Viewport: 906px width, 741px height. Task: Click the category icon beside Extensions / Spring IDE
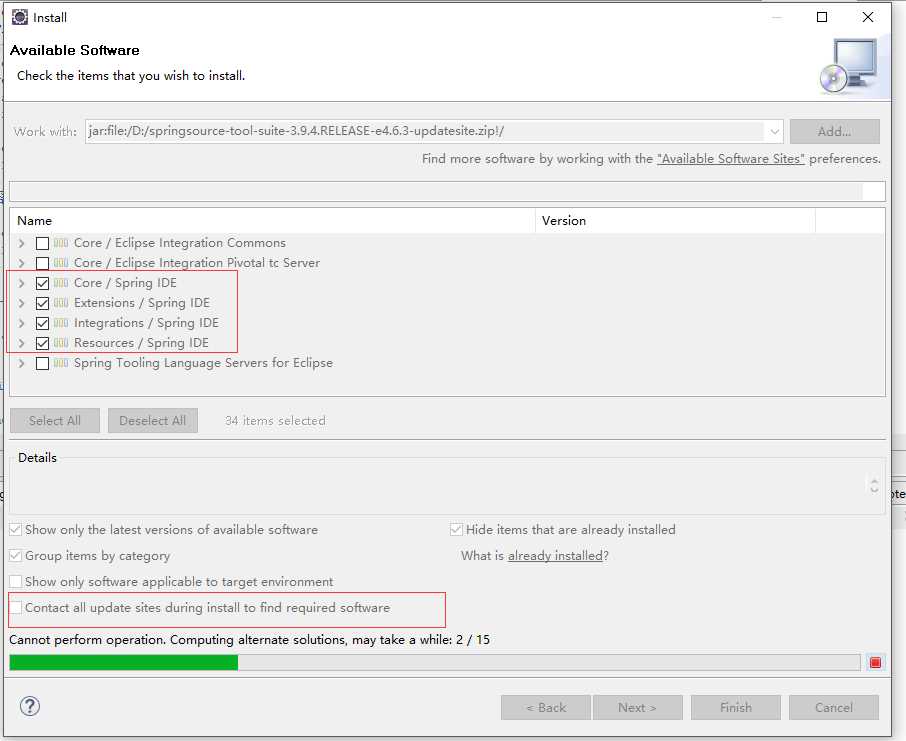click(x=61, y=303)
